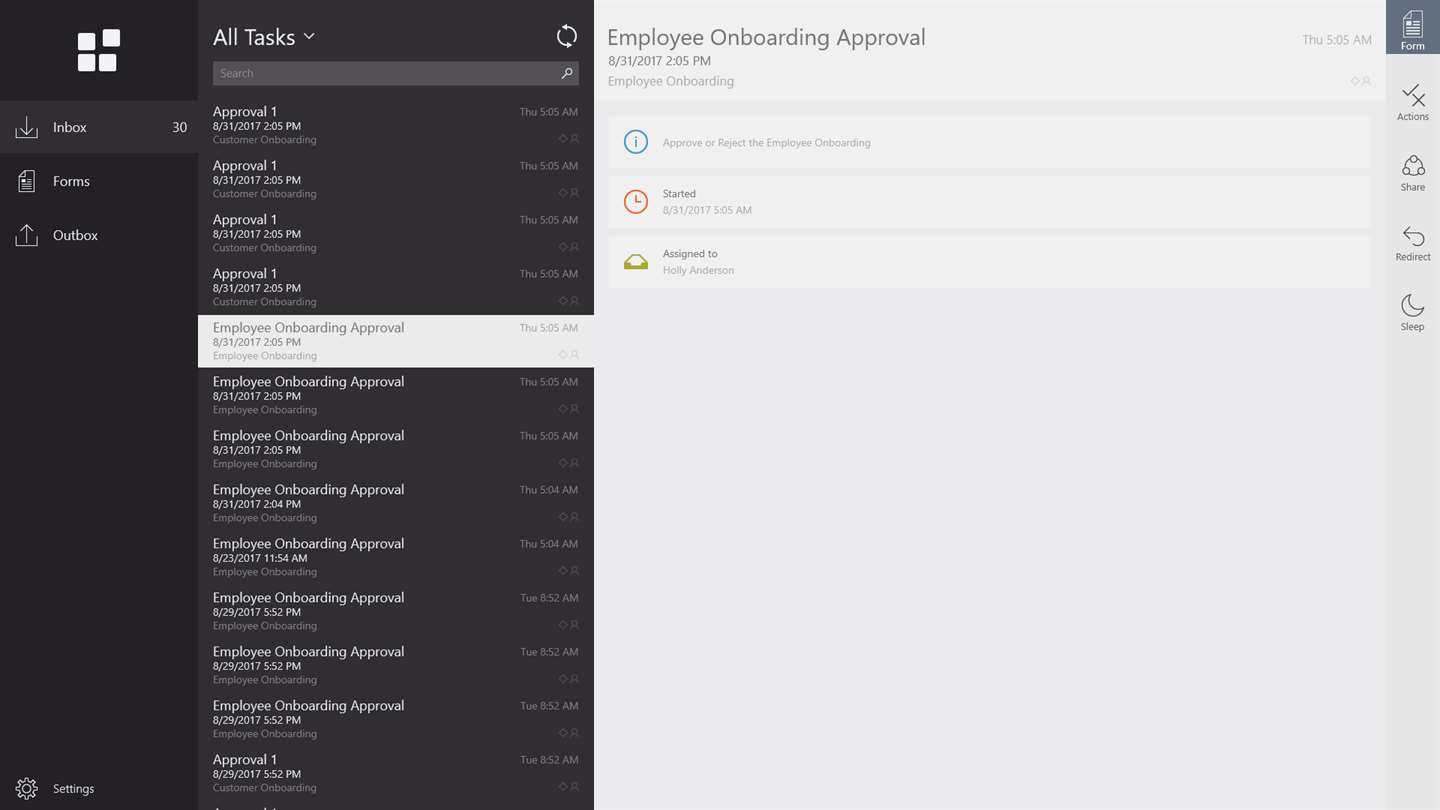Click the magnifier icon in the search box
The width and height of the screenshot is (1440, 810).
567,73
